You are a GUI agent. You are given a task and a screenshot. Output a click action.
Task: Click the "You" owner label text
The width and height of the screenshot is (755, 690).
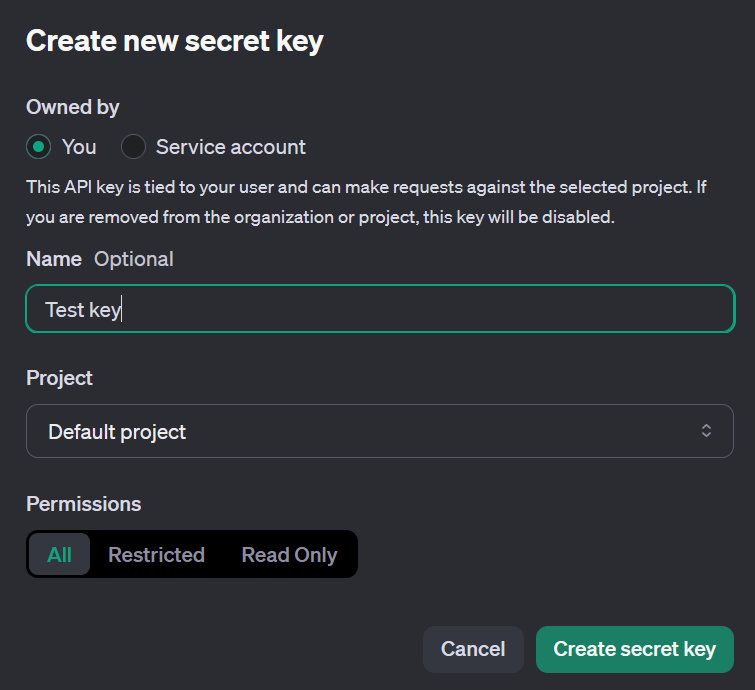pyautogui.click(x=79, y=147)
